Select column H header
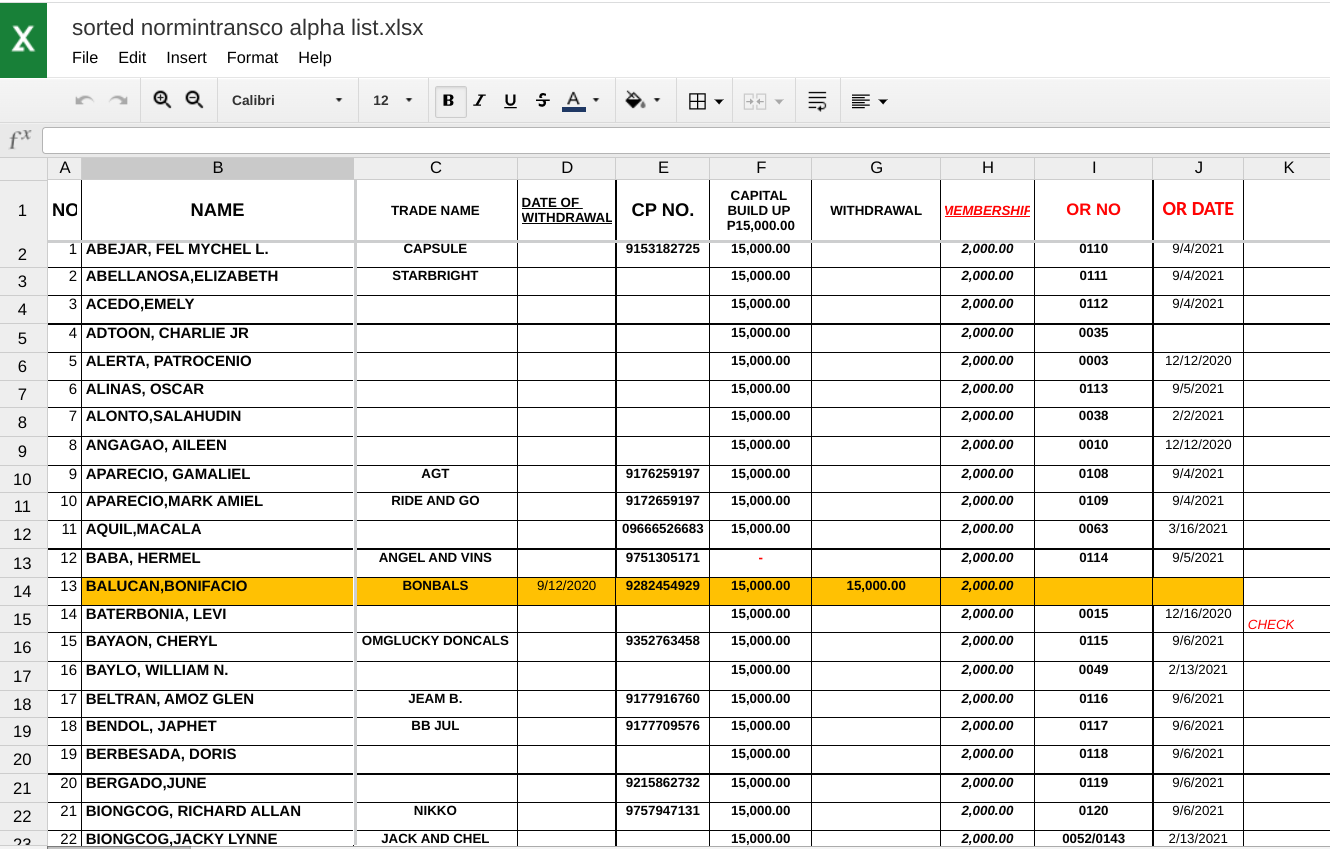The height and width of the screenshot is (849, 1330). coord(988,168)
